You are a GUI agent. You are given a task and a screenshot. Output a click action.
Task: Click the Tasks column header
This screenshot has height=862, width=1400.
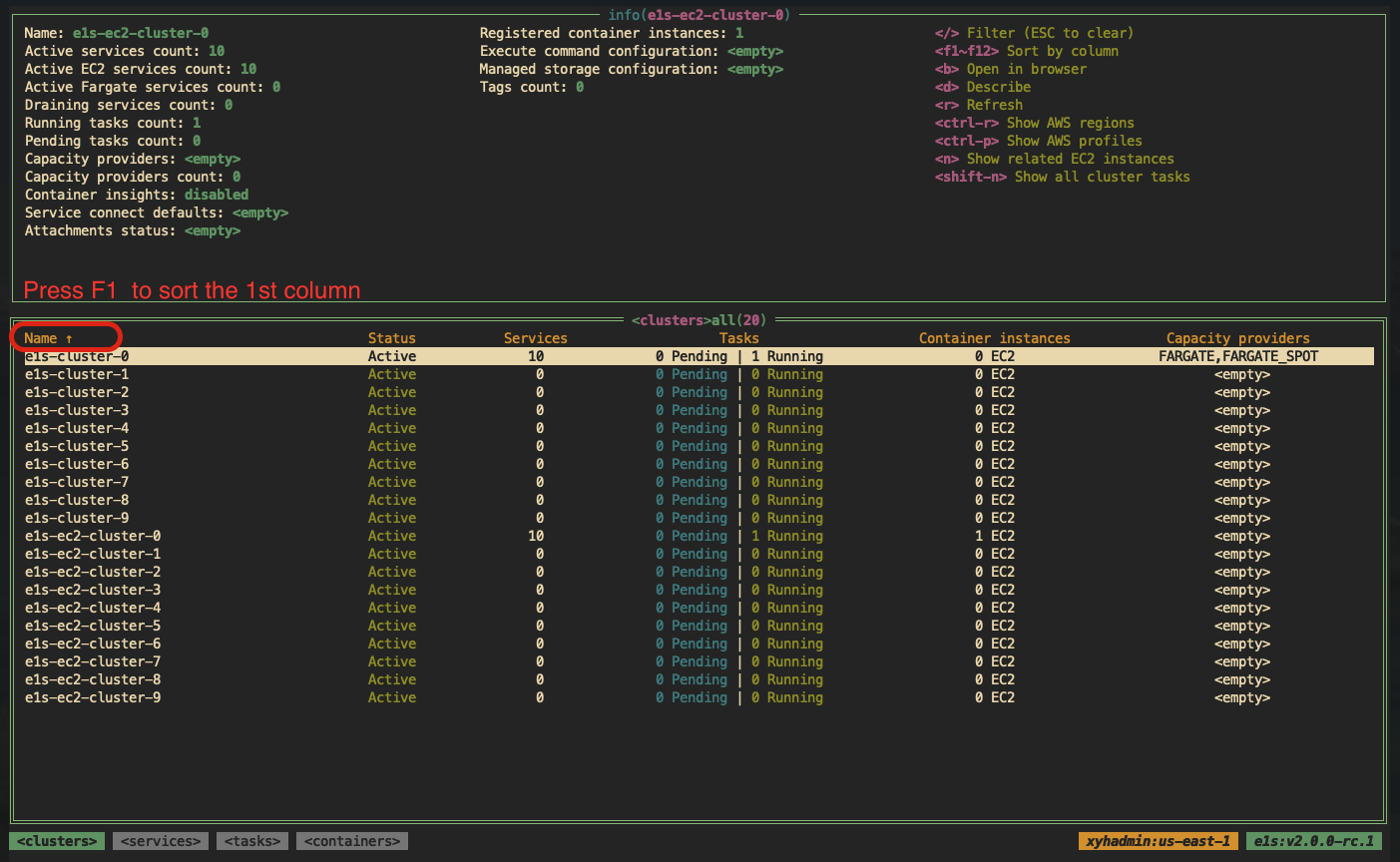point(739,338)
